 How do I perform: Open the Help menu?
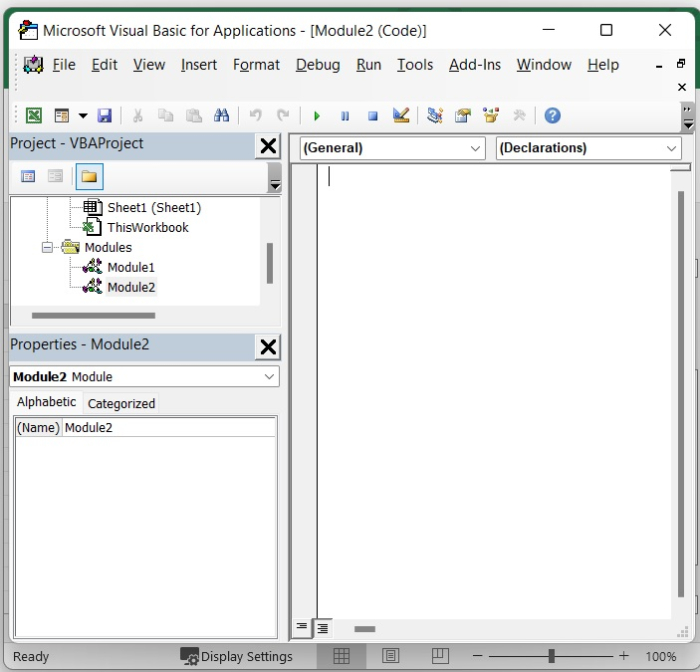[x=603, y=65]
